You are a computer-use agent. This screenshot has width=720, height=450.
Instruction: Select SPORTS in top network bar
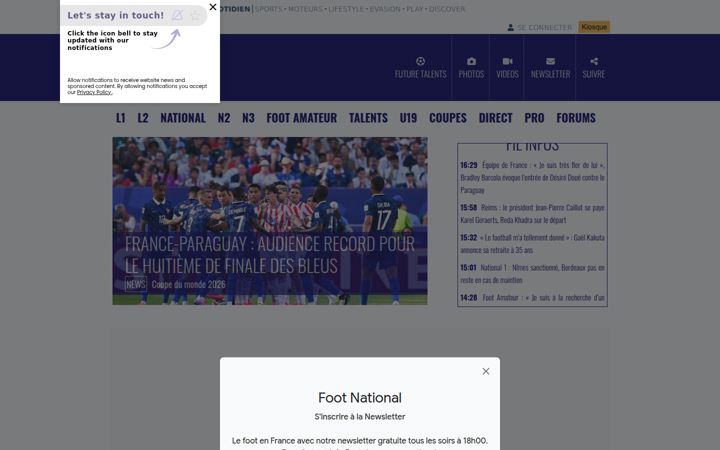[269, 9]
